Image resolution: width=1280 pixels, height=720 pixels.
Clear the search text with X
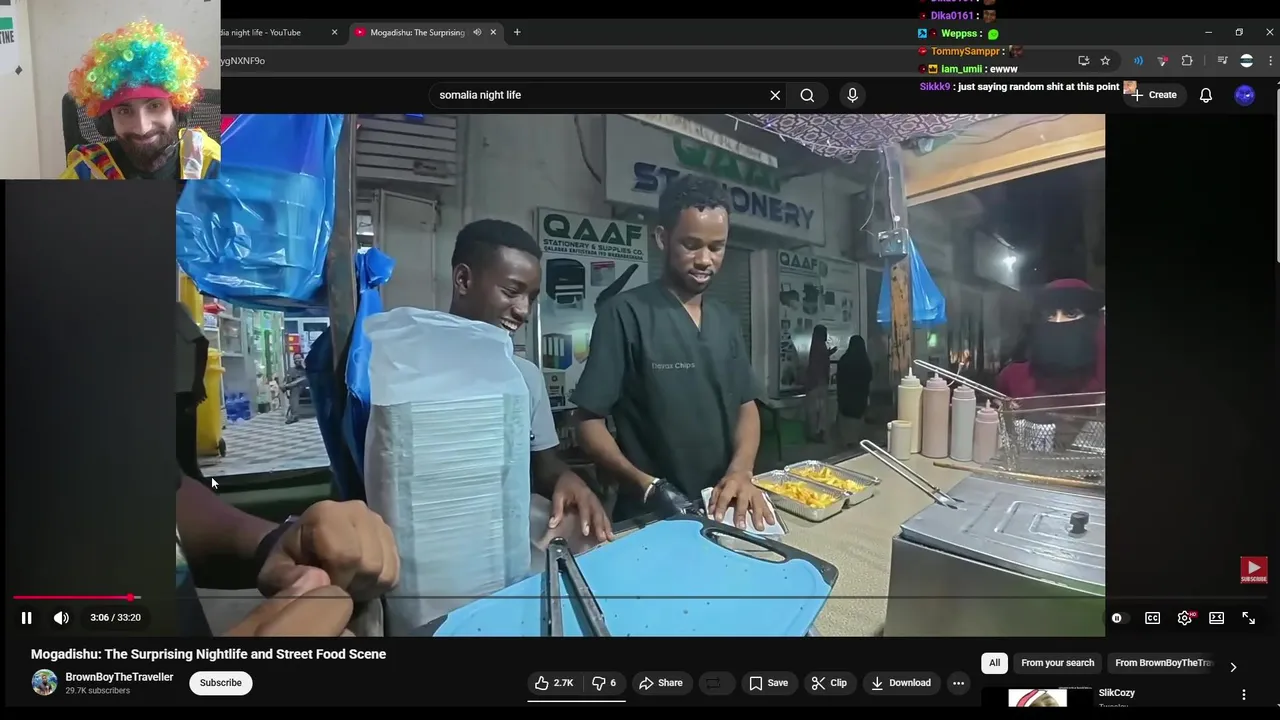[x=775, y=95]
